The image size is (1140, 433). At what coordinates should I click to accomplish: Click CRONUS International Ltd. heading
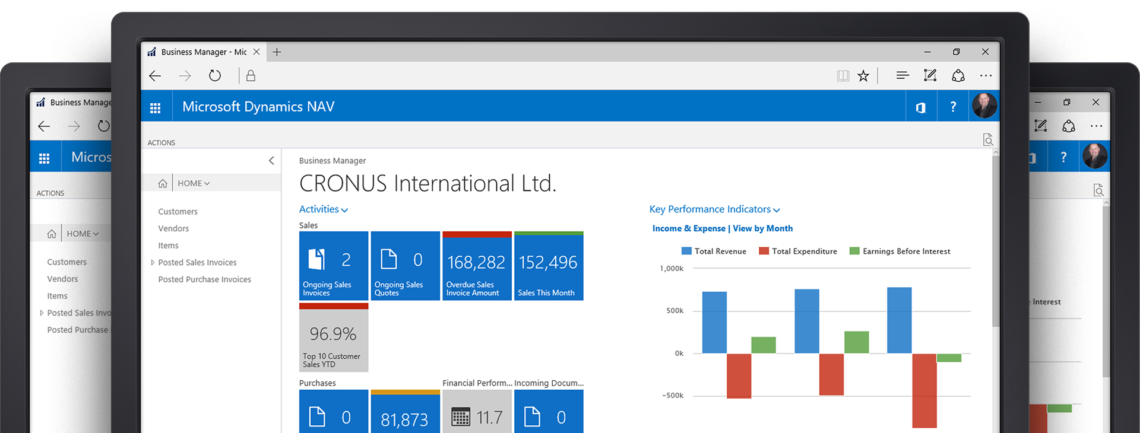(x=428, y=184)
